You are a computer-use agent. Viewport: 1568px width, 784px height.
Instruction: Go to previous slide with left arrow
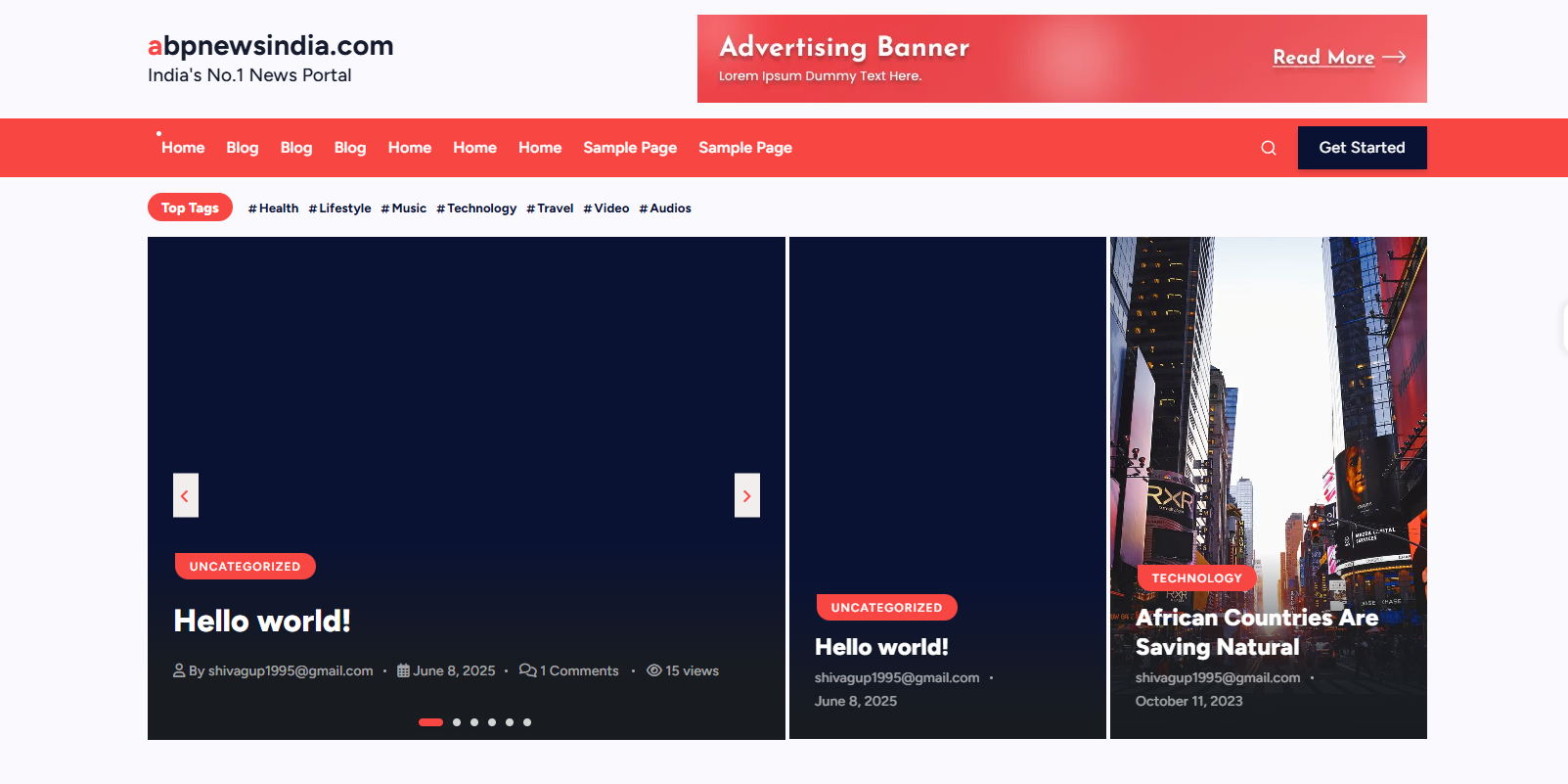click(x=186, y=495)
